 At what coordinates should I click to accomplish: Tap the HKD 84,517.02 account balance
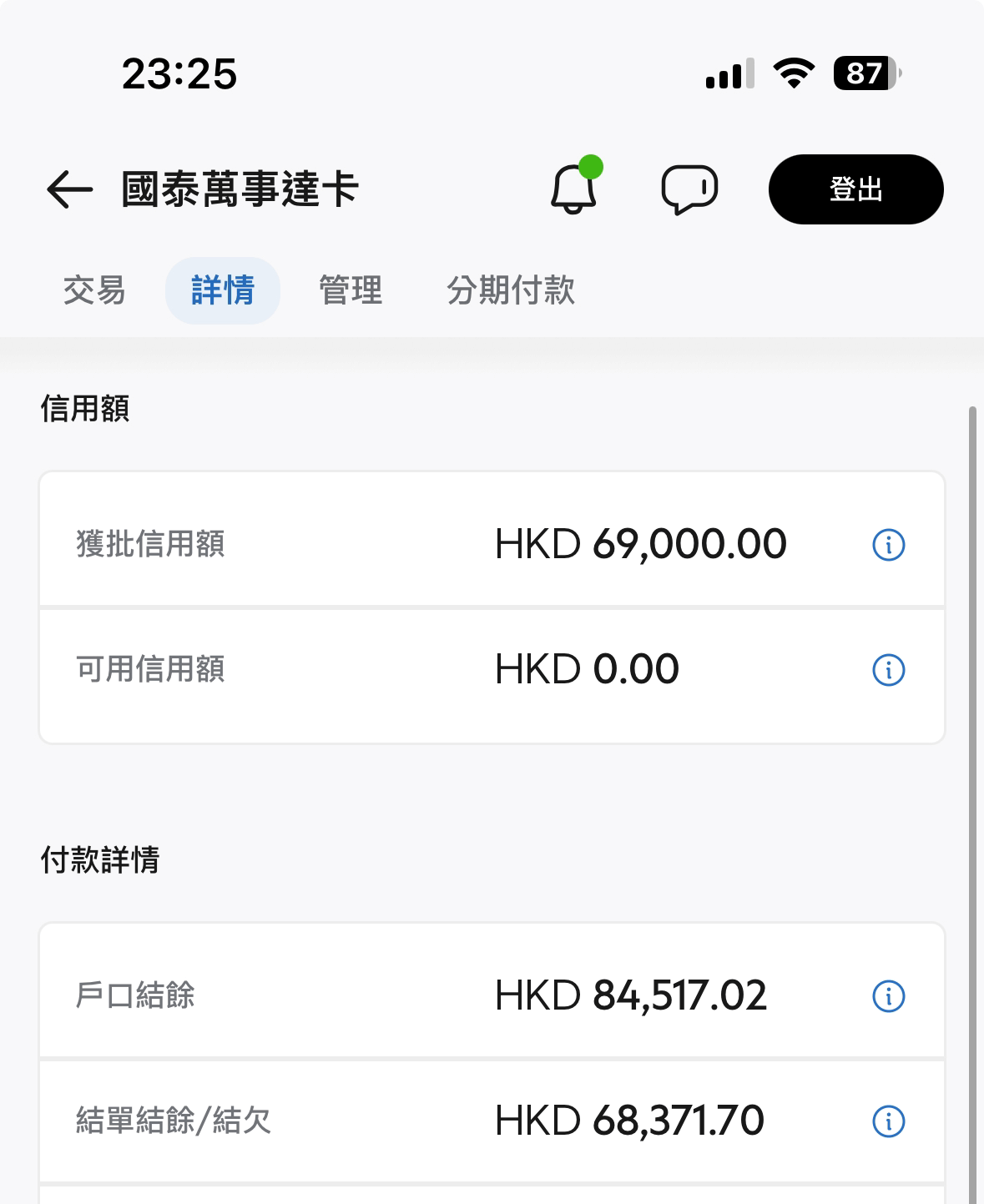[x=631, y=995]
